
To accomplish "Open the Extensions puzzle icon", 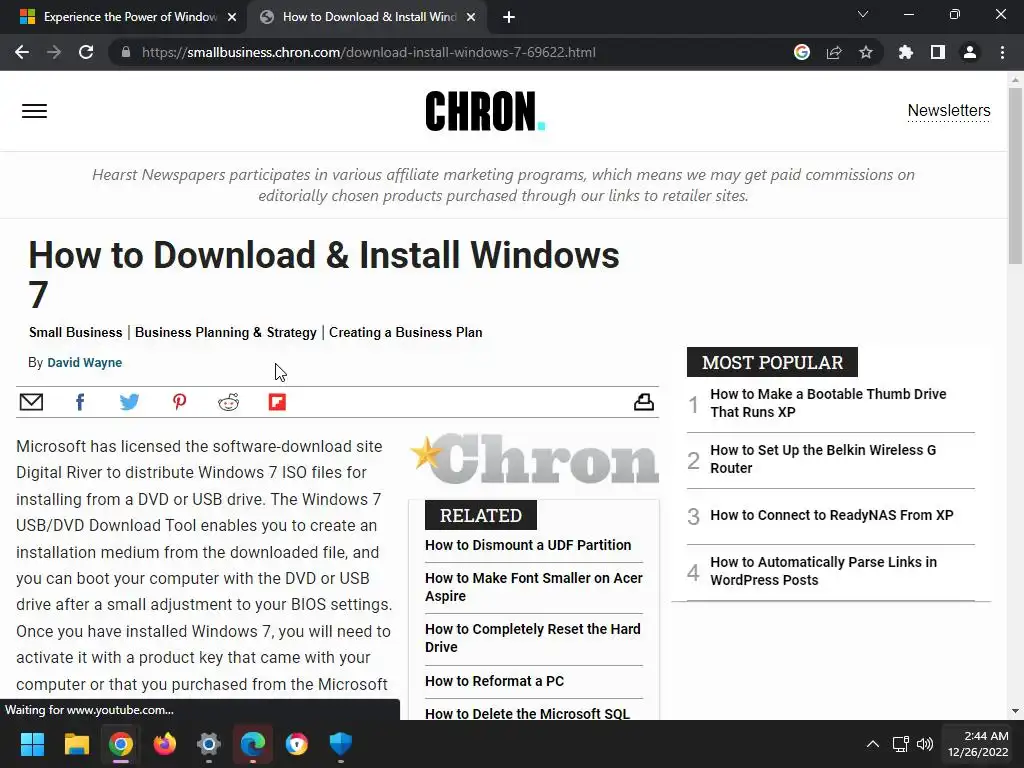I will click(x=906, y=52).
